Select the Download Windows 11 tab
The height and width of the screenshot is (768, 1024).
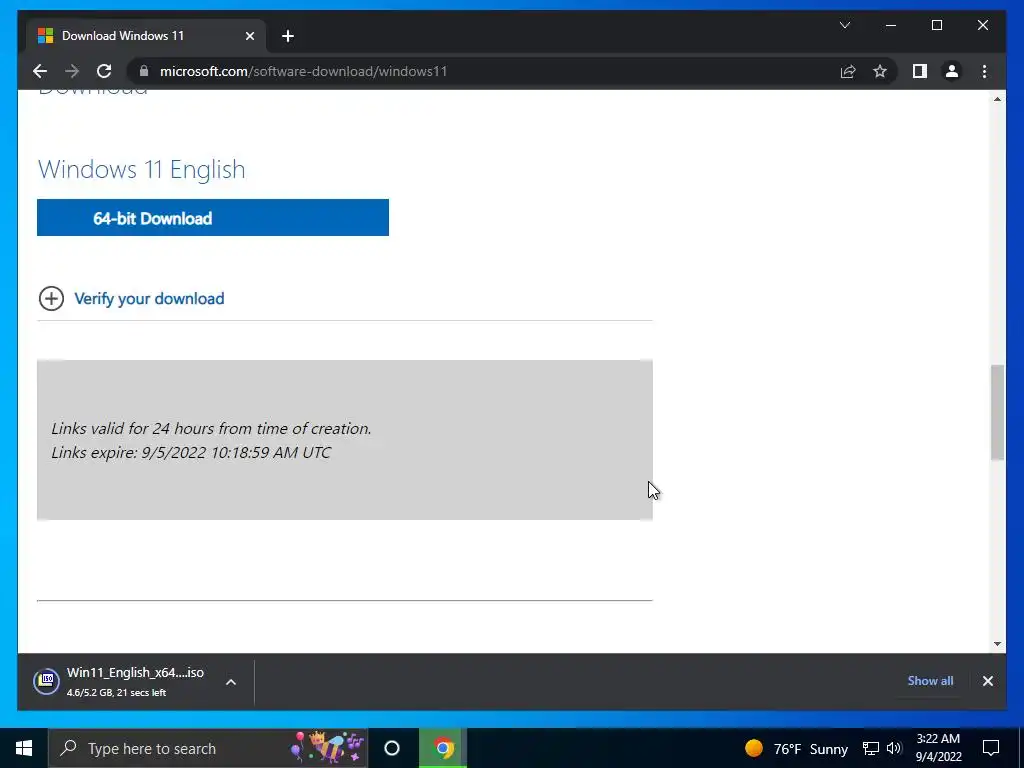point(146,36)
